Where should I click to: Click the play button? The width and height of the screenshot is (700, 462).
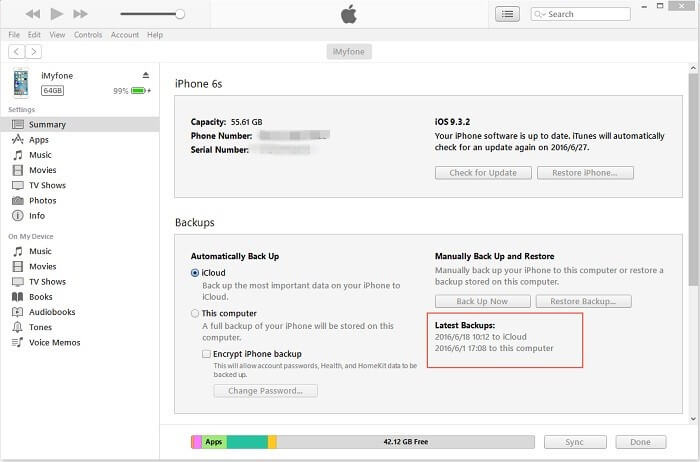click(x=57, y=14)
